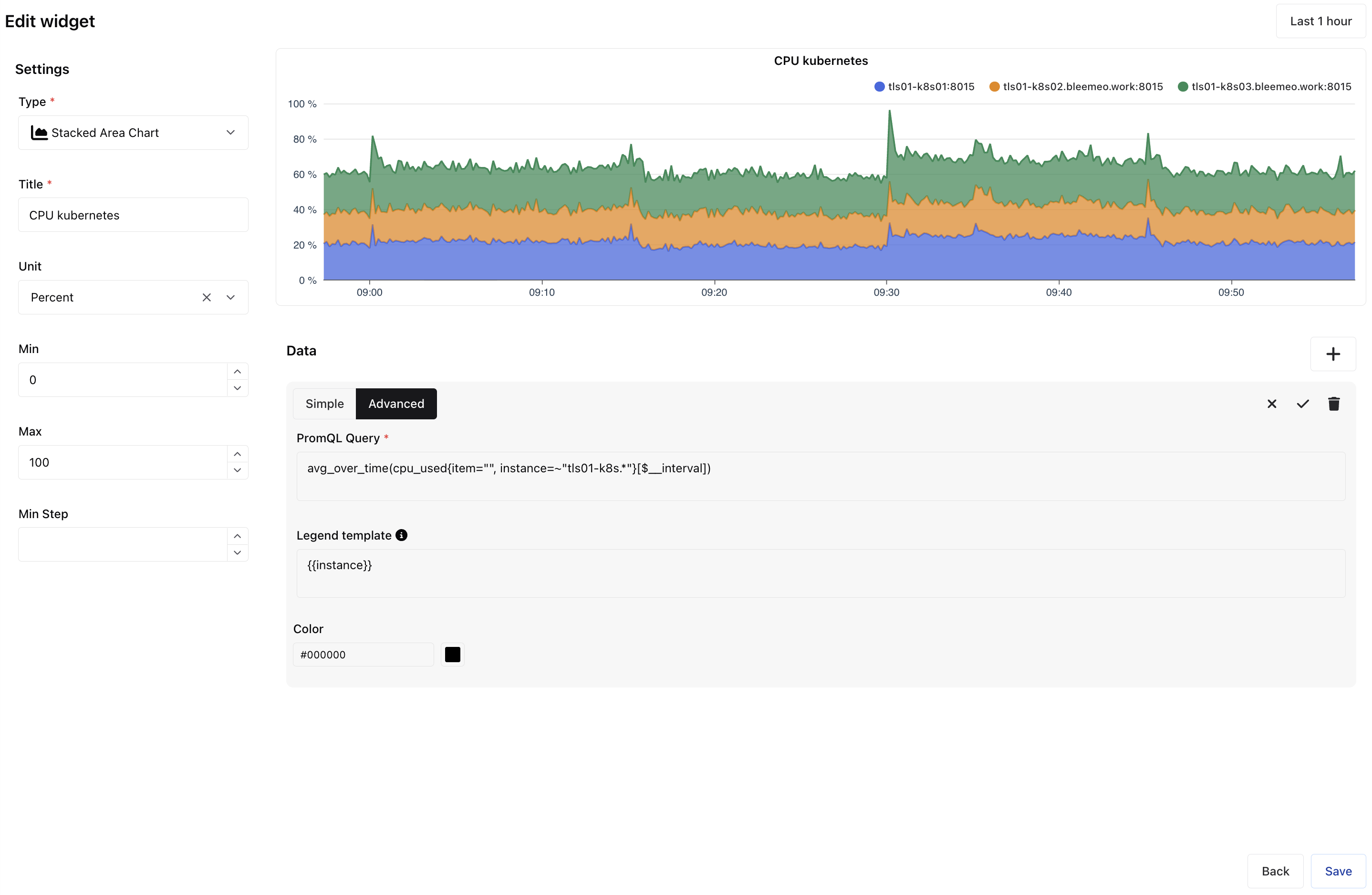
Task: Delete the data query using the trash icon
Action: (1333, 404)
